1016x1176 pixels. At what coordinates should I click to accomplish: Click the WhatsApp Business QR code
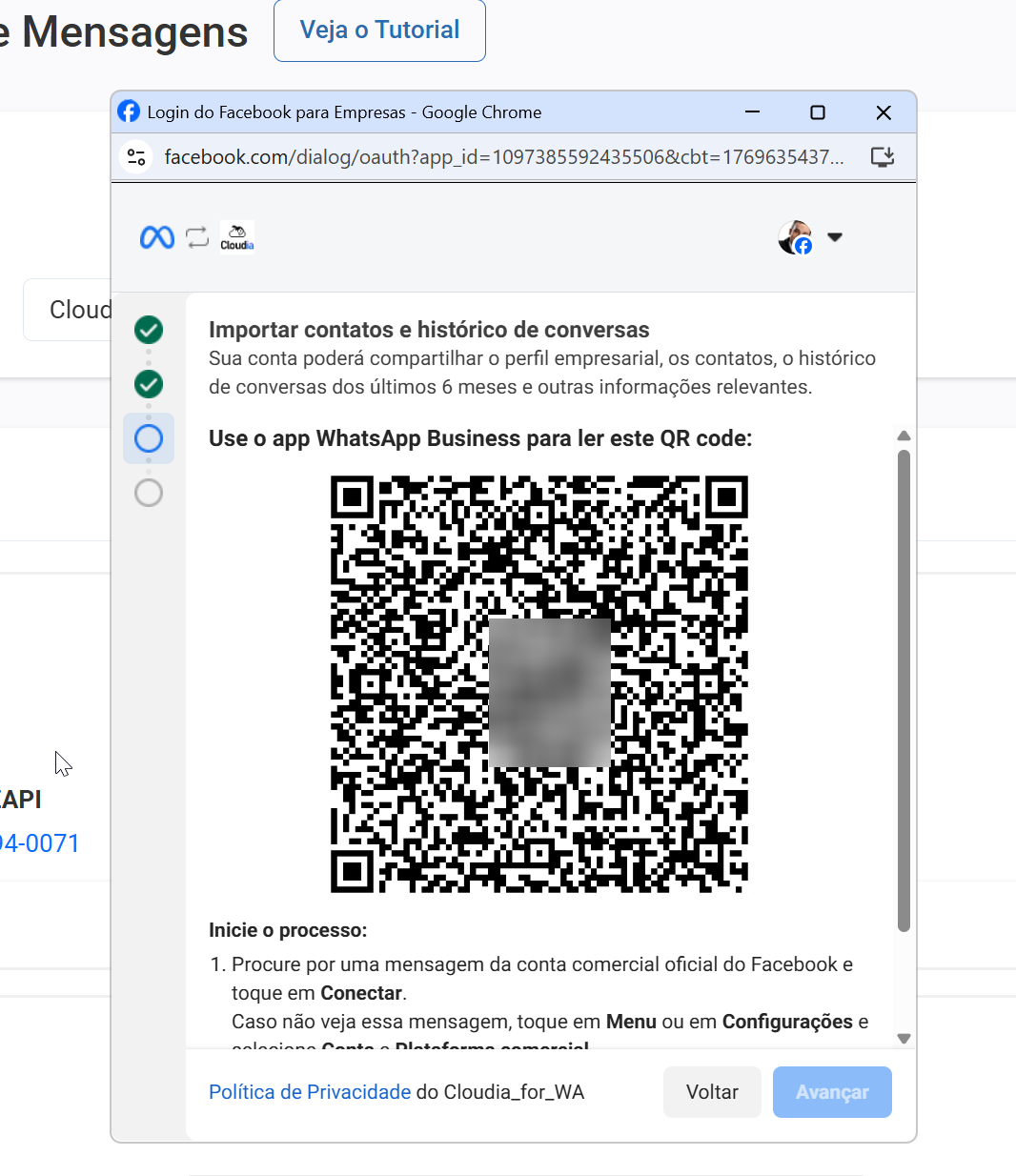click(x=539, y=683)
